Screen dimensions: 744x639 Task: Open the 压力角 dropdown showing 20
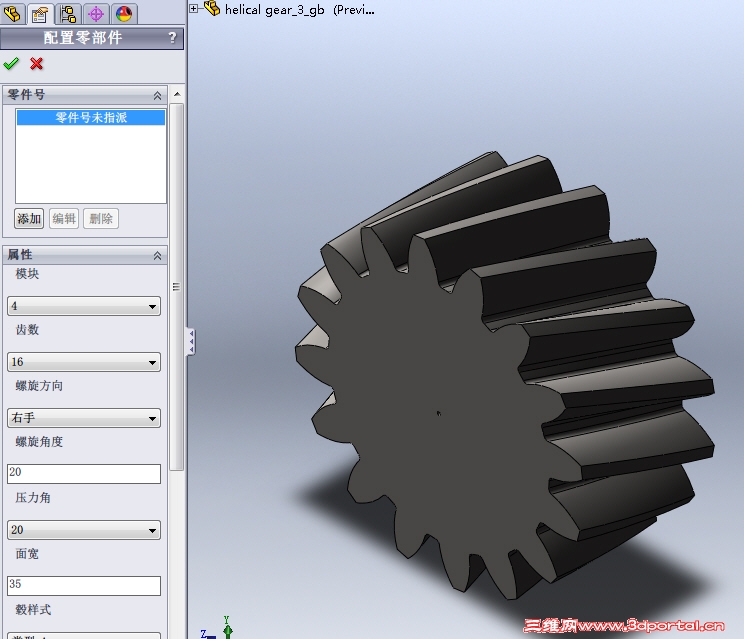(84, 530)
